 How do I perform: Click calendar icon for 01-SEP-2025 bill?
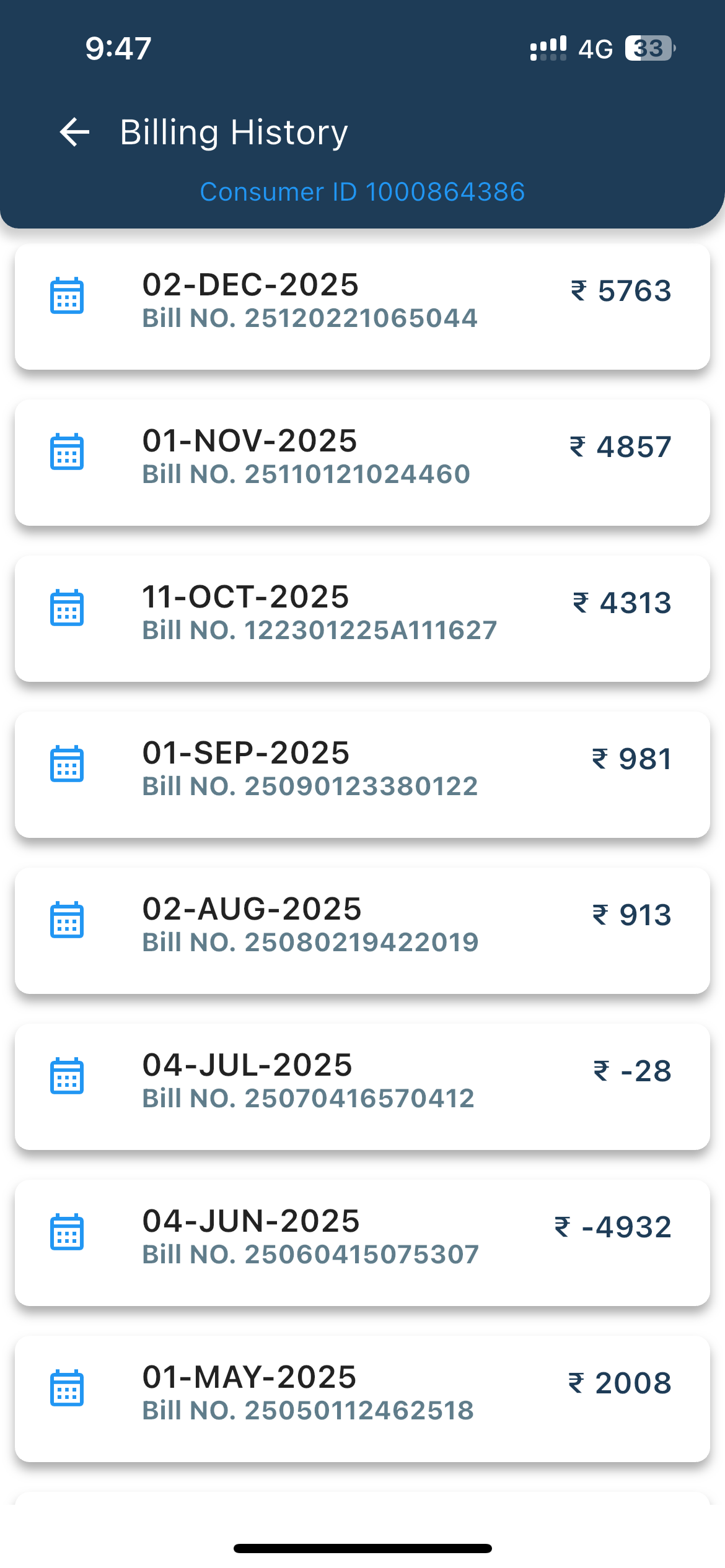(x=67, y=764)
